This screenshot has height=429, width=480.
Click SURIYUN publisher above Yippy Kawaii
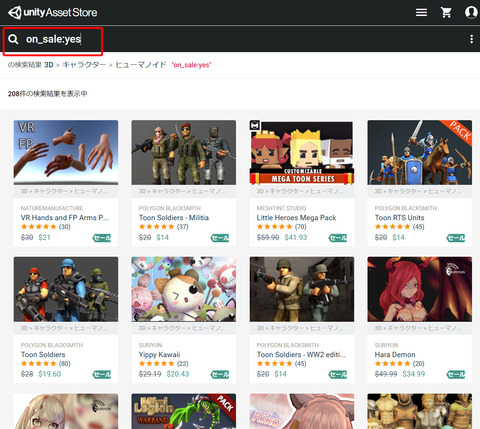pos(150,345)
